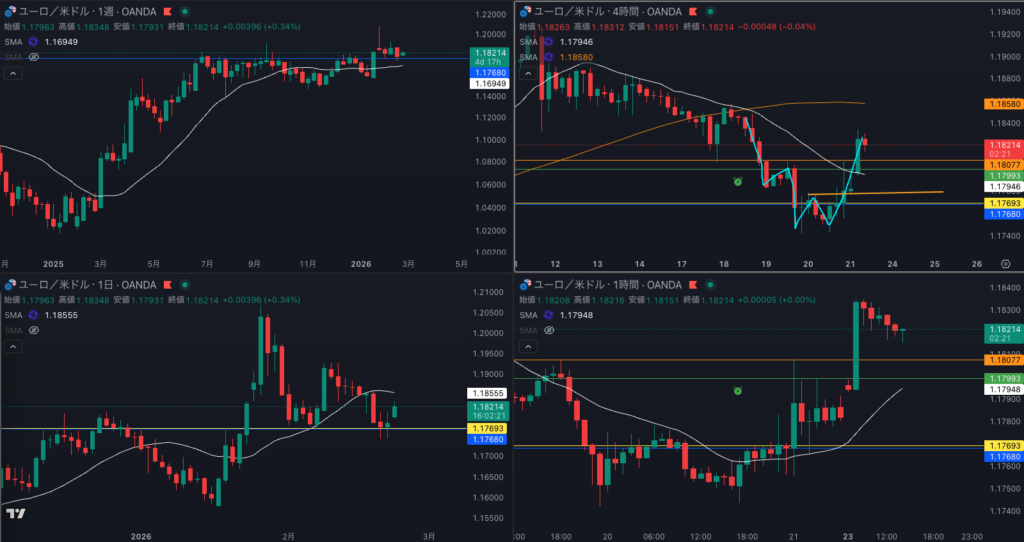Collapse the indicator legend on weekly chart
Image resolution: width=1024 pixels, height=542 pixels.
click(x=13, y=73)
